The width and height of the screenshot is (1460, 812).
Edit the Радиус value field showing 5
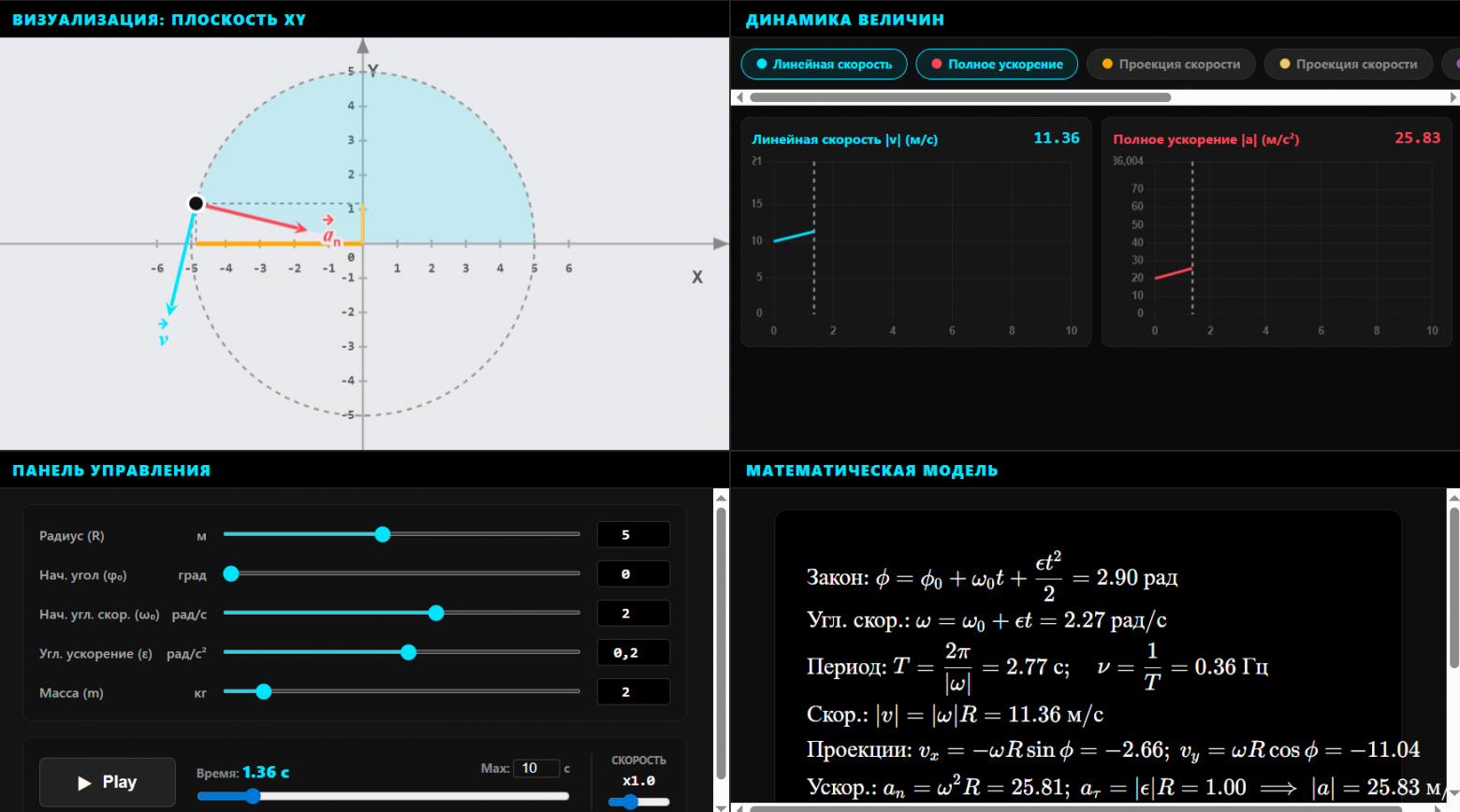[x=634, y=534]
